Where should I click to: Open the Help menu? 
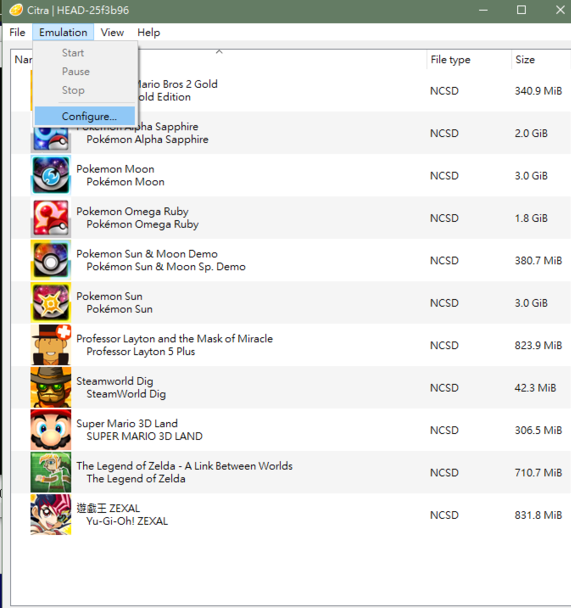pos(148,33)
